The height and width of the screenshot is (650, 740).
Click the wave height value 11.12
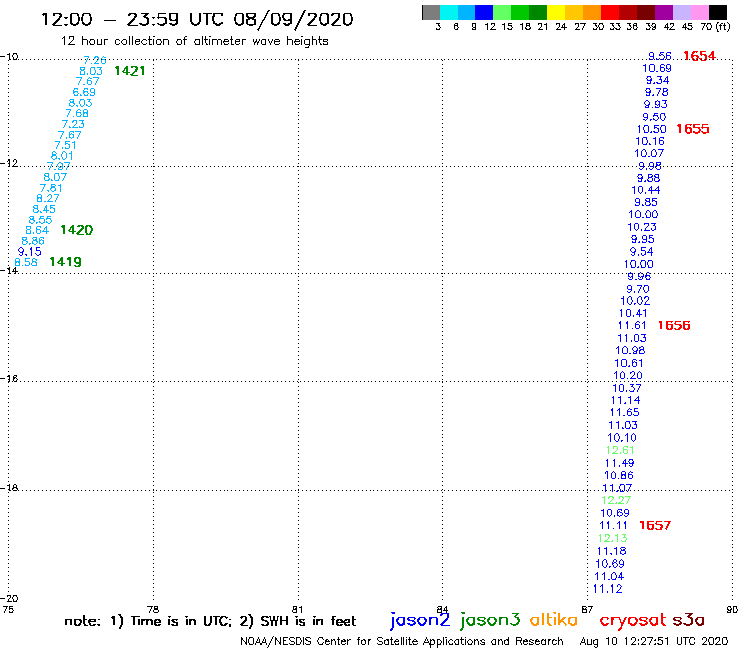pos(607,589)
